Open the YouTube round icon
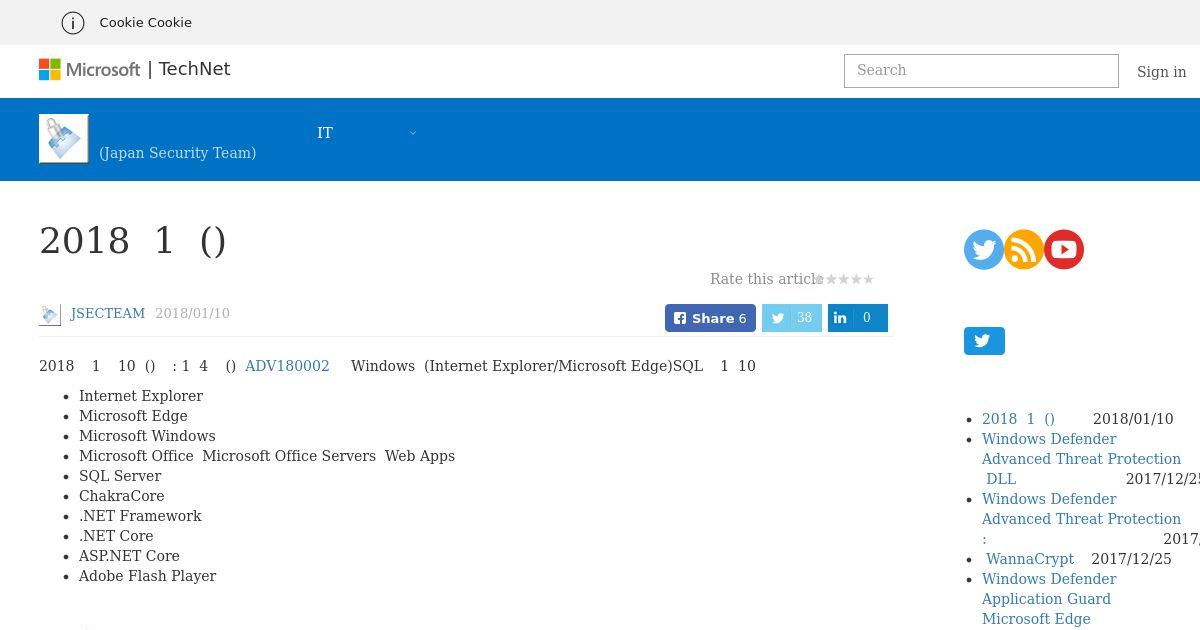Image resolution: width=1200 pixels, height=630 pixels. [1064, 249]
